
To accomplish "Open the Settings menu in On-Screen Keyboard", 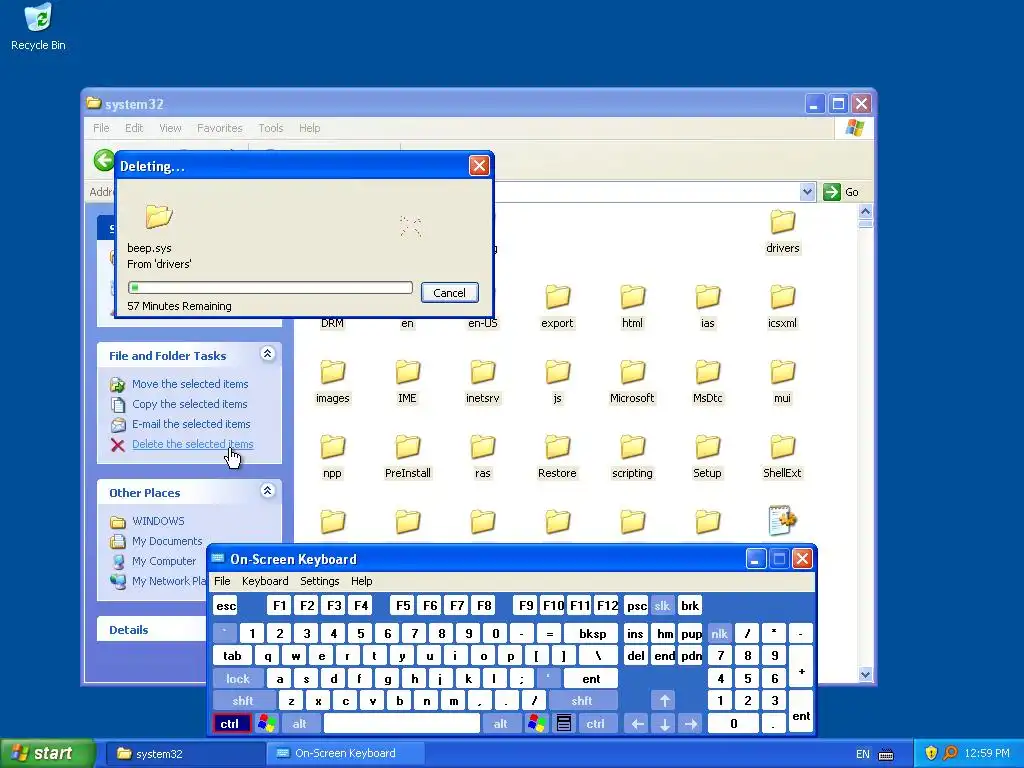I will point(319,581).
